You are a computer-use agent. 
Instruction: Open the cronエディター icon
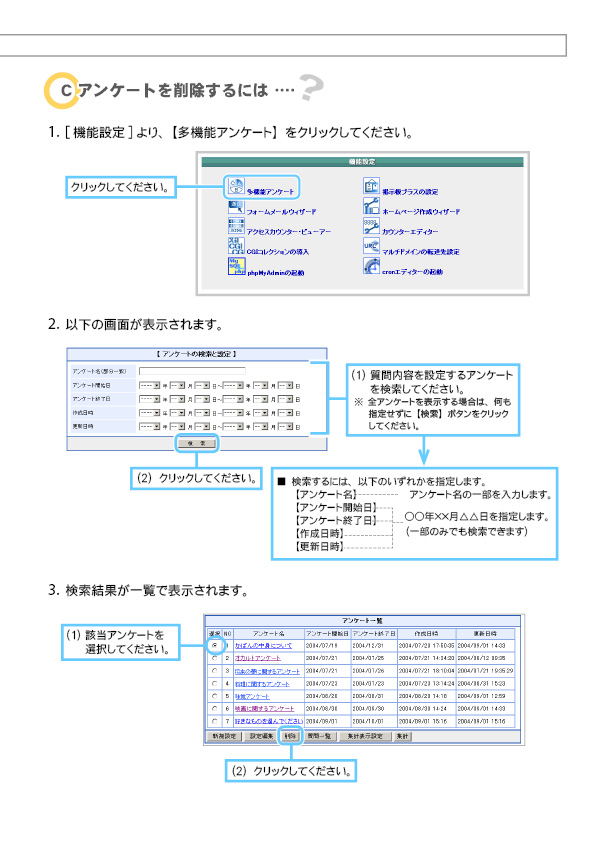coord(372,266)
